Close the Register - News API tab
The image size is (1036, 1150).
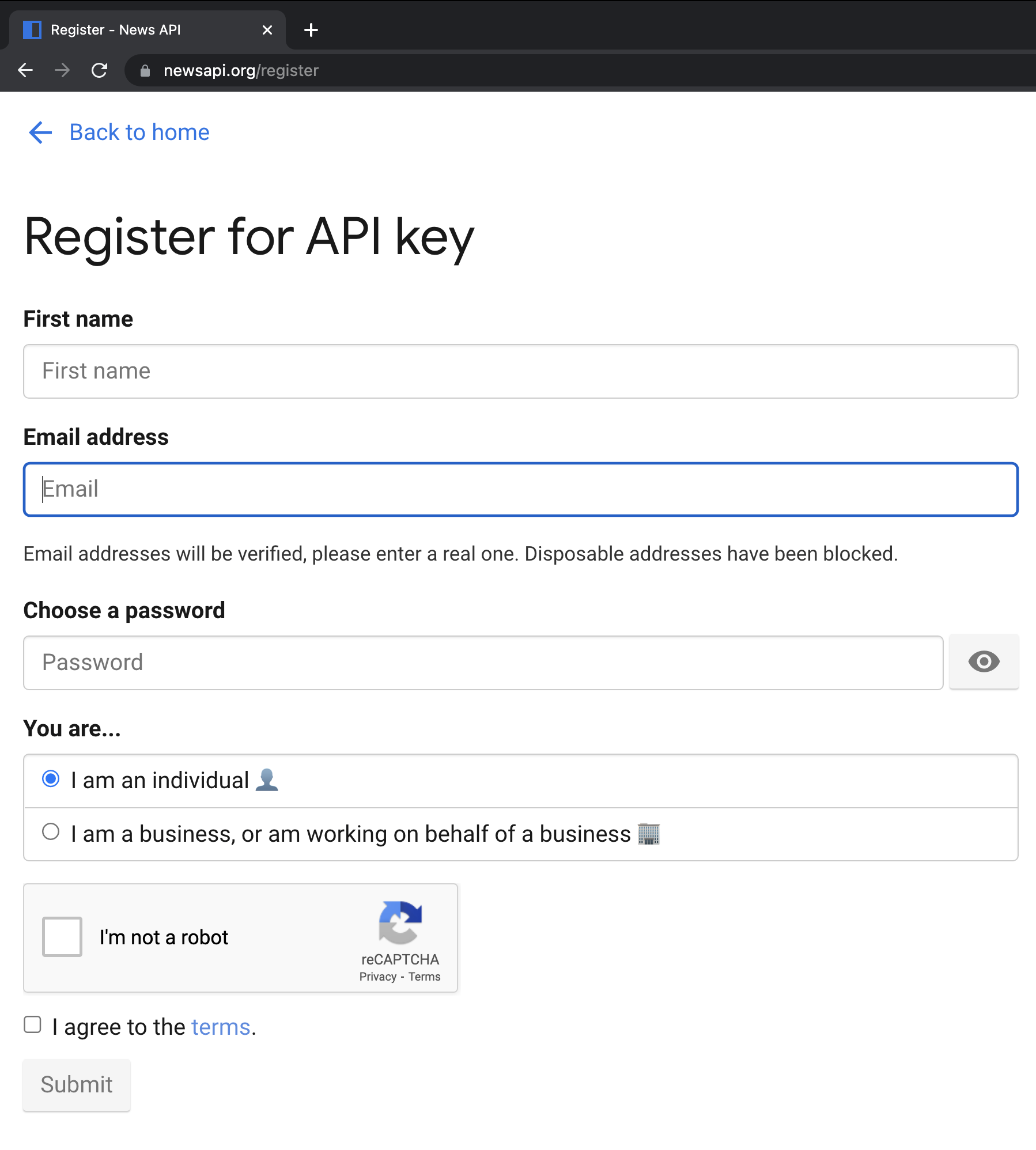tap(267, 30)
